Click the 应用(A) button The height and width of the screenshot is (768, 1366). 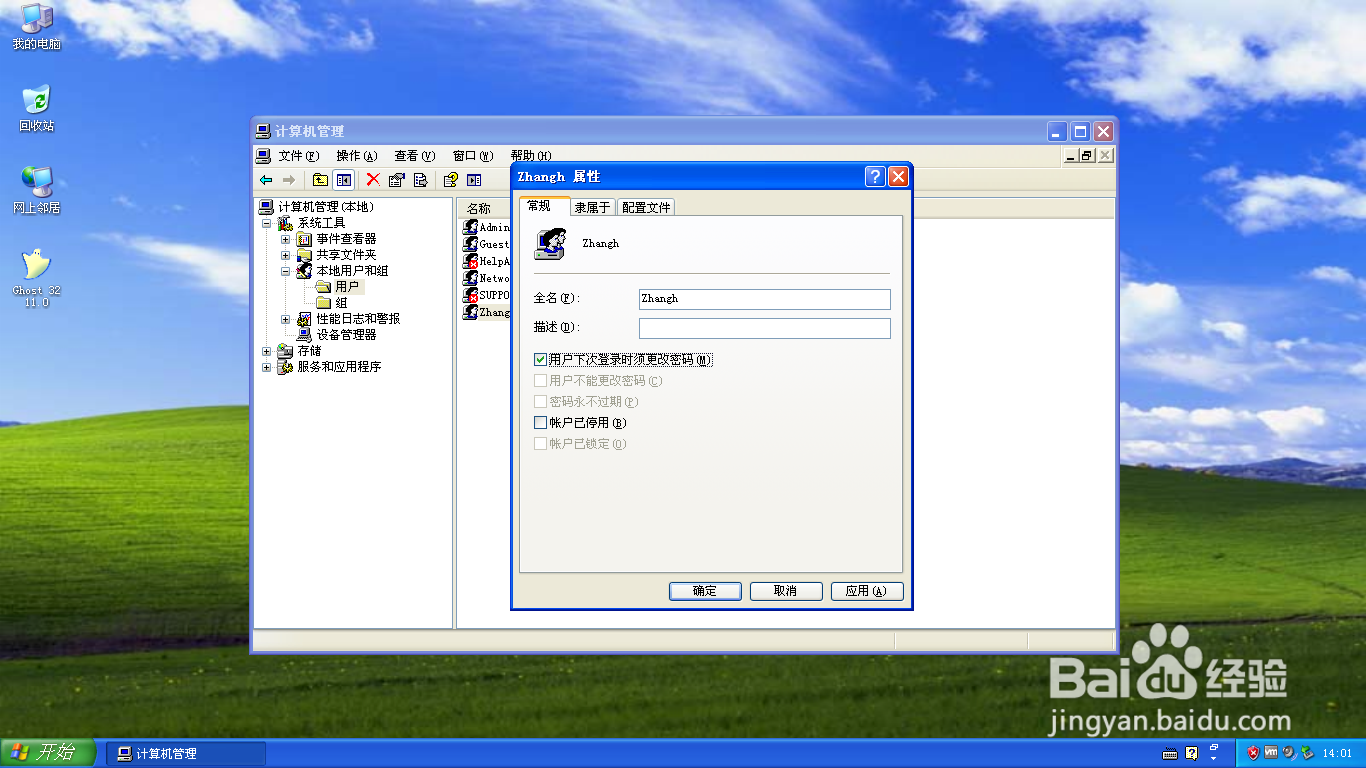(867, 591)
